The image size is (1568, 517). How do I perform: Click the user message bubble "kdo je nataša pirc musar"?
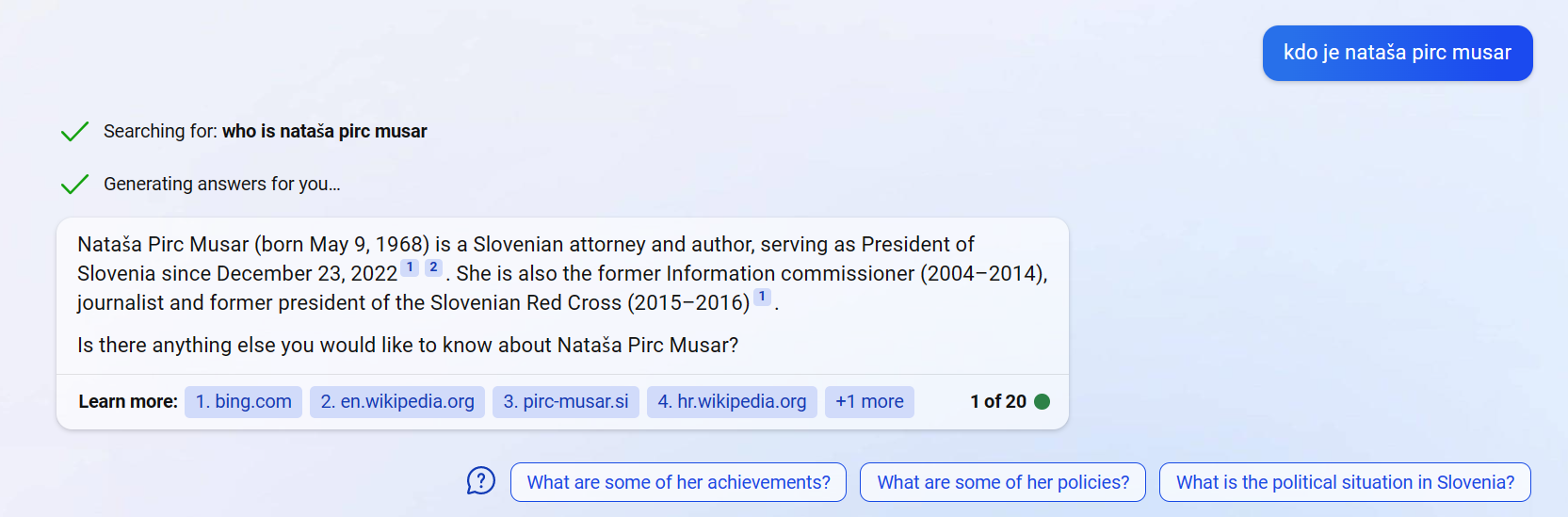1397,53
